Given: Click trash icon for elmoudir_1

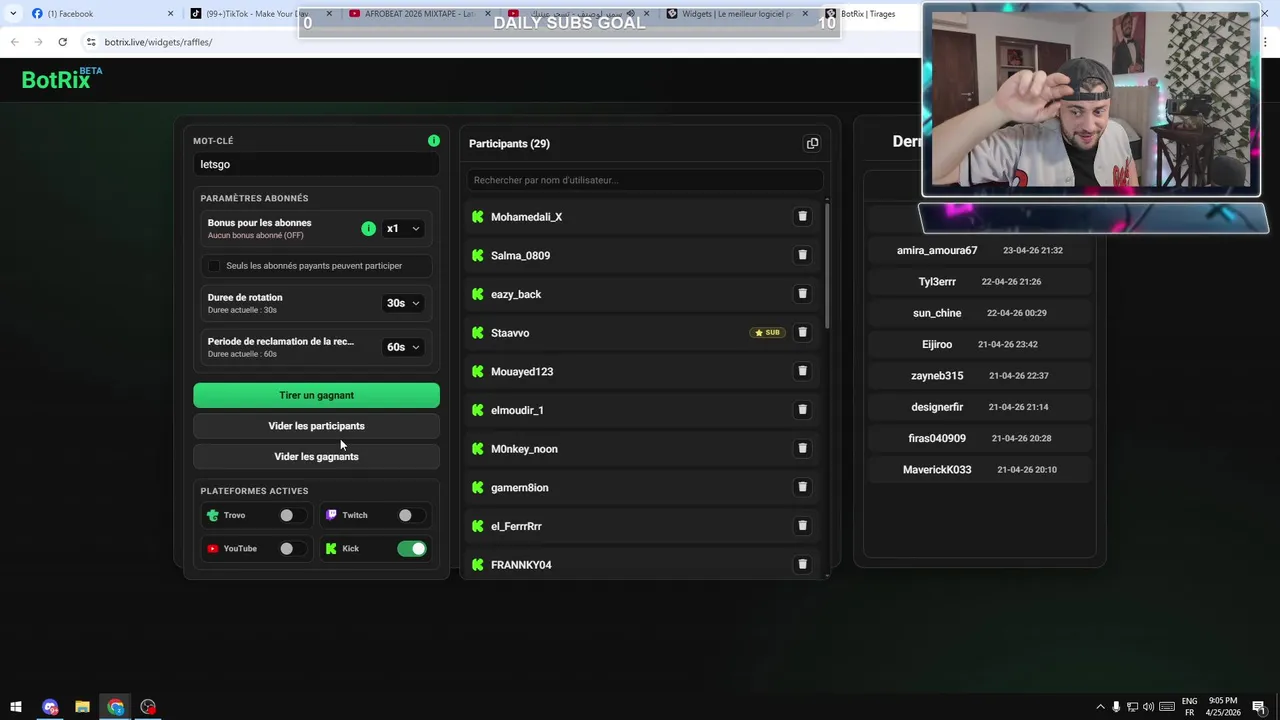Looking at the screenshot, I should coord(802,410).
